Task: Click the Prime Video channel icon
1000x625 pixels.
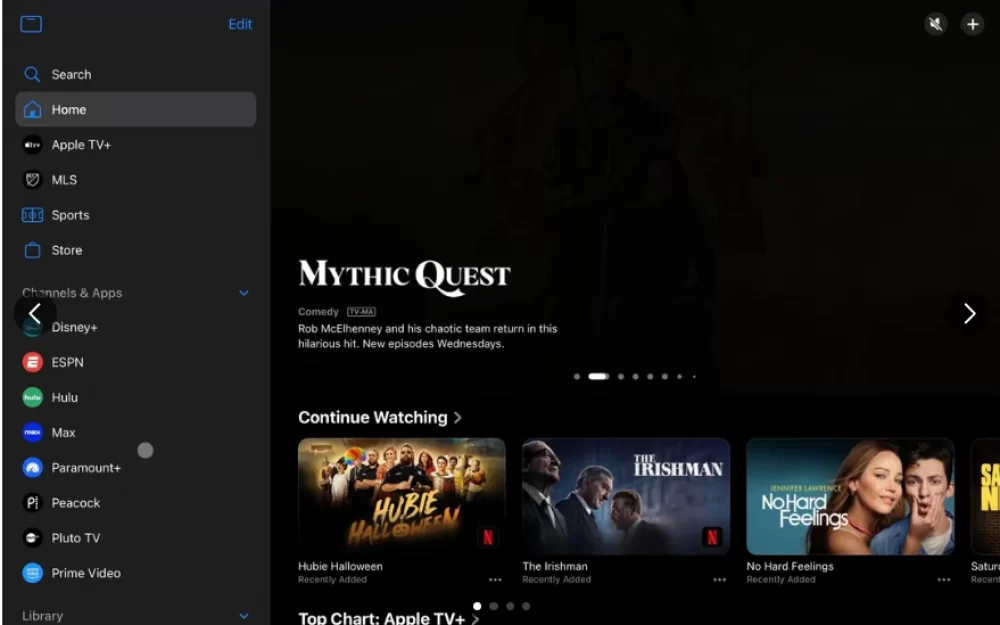Action: (x=33, y=573)
